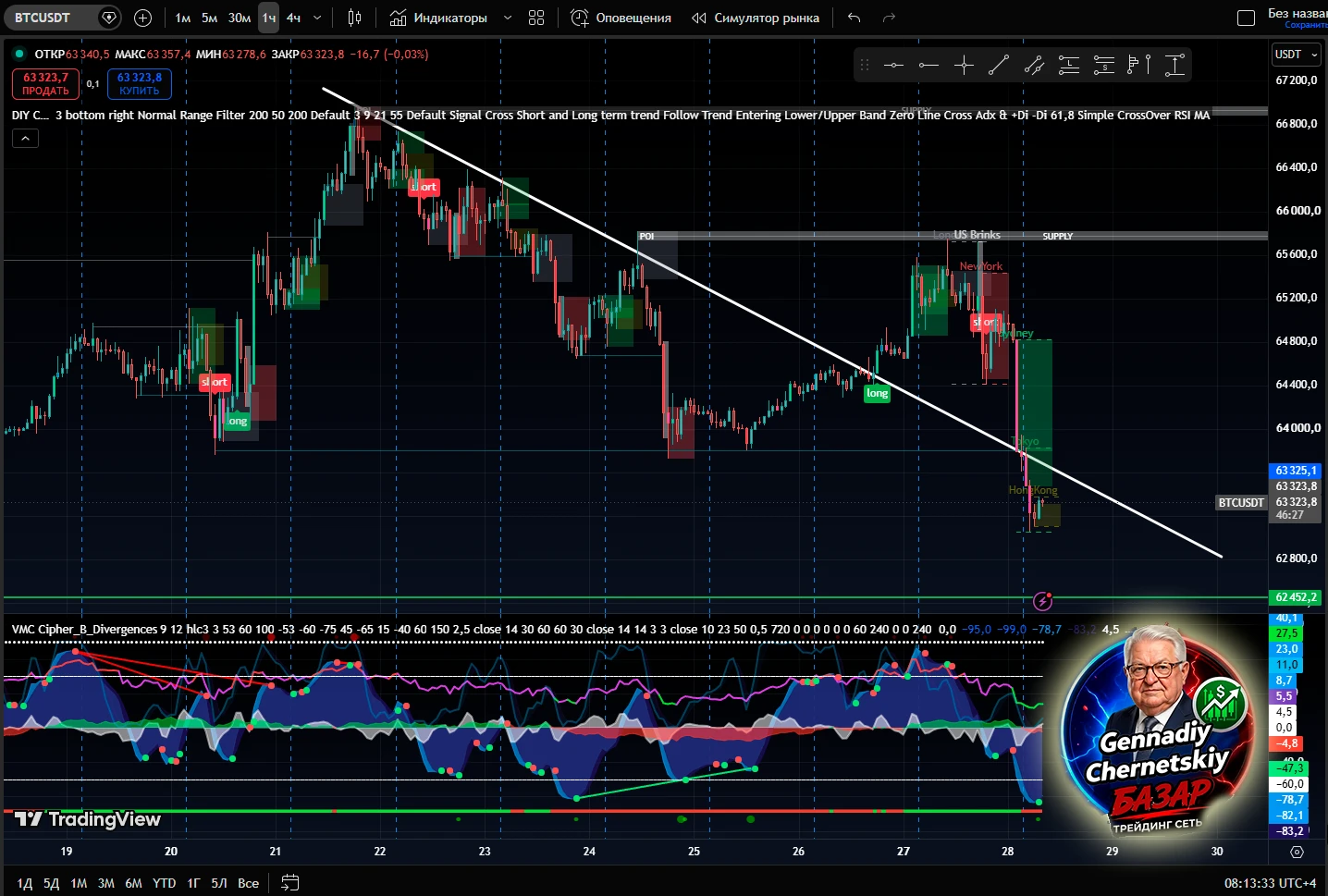Select the 1м timeframe
Viewport: 1328px width, 896px height.
pos(183,18)
